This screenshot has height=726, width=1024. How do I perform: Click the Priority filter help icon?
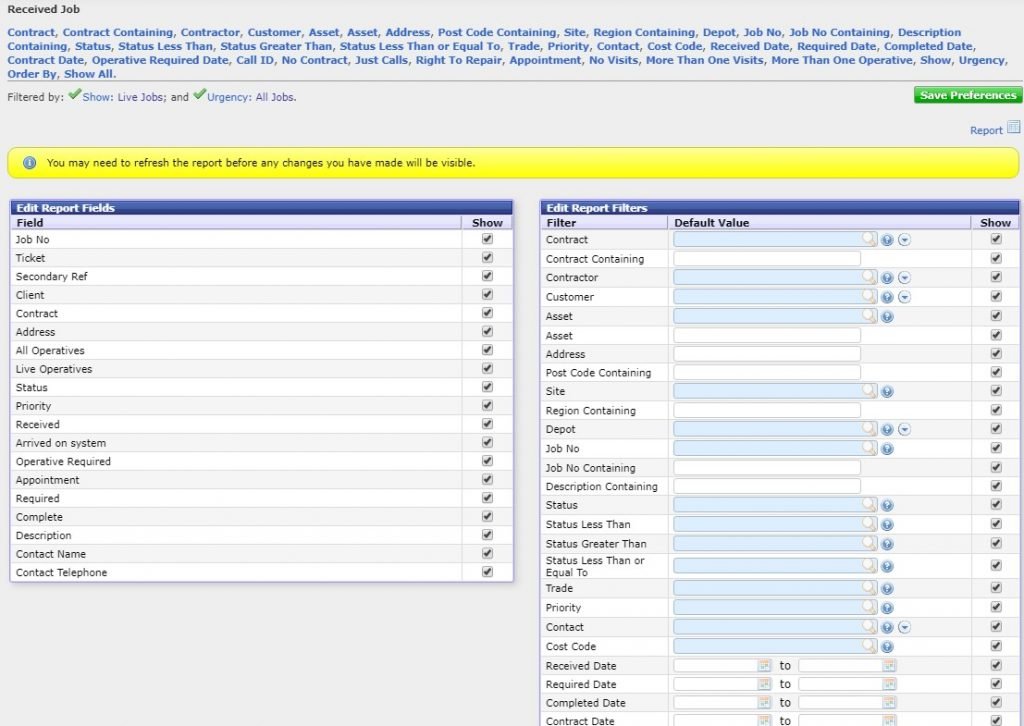[x=887, y=608]
